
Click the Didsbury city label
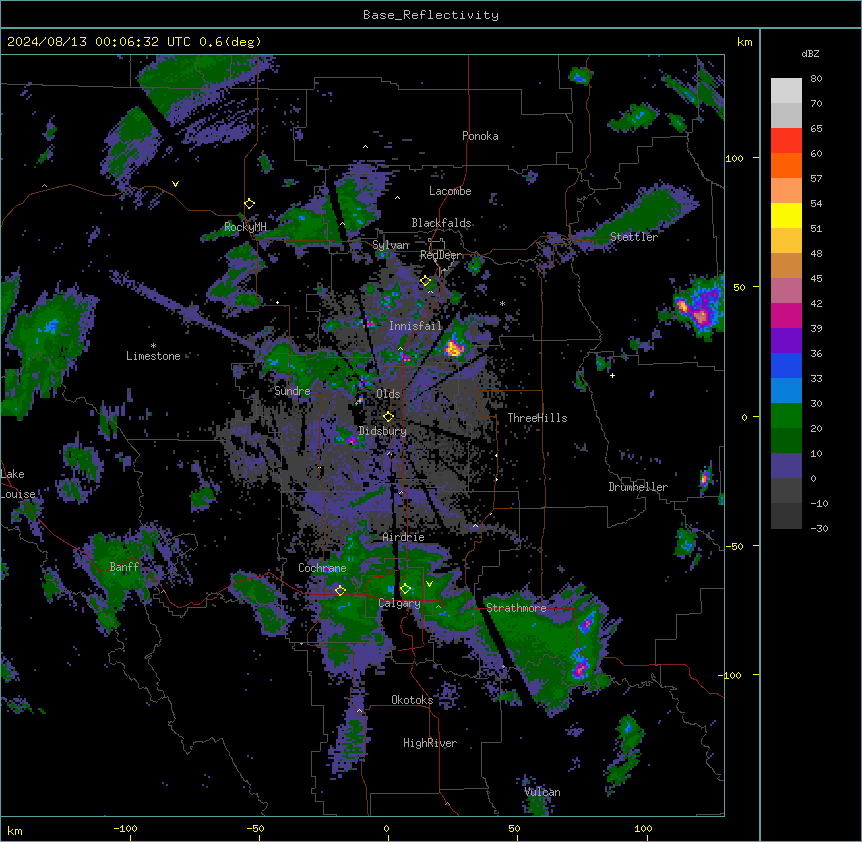[383, 431]
